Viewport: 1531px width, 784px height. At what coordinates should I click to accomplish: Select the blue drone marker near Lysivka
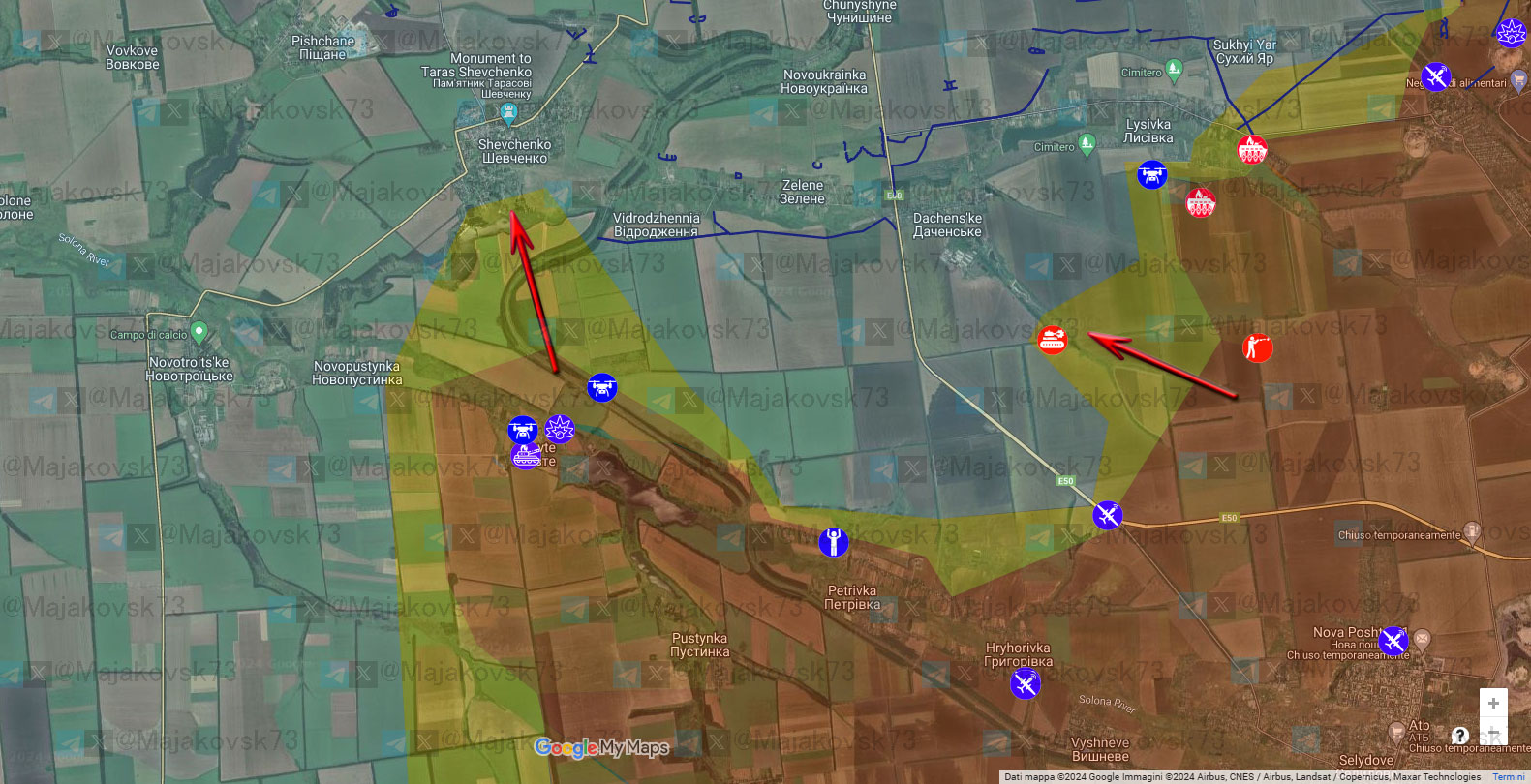(x=1151, y=175)
